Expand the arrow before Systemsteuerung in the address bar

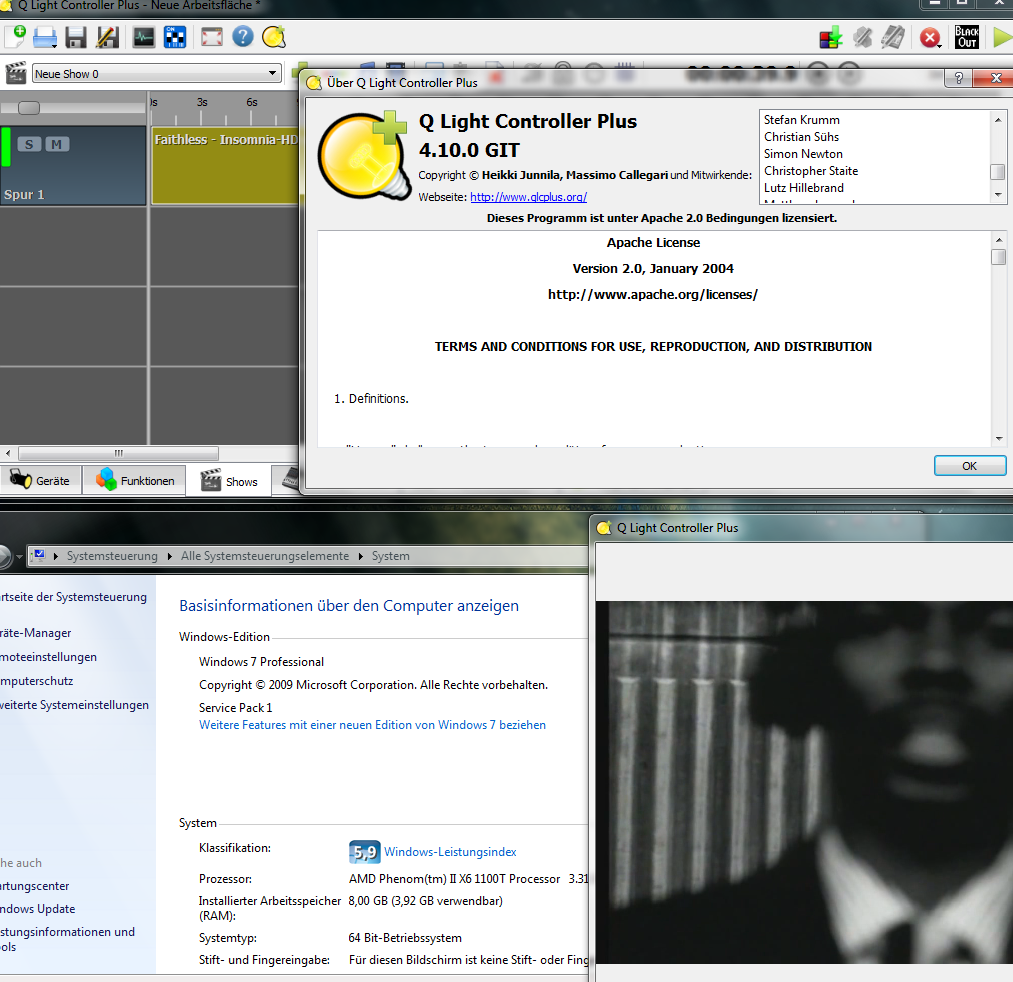click(x=56, y=556)
